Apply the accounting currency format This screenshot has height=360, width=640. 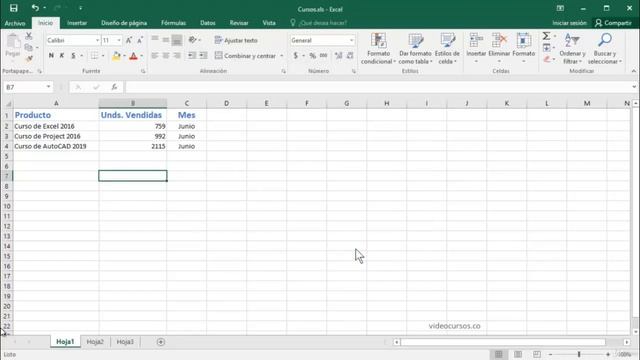[295, 56]
